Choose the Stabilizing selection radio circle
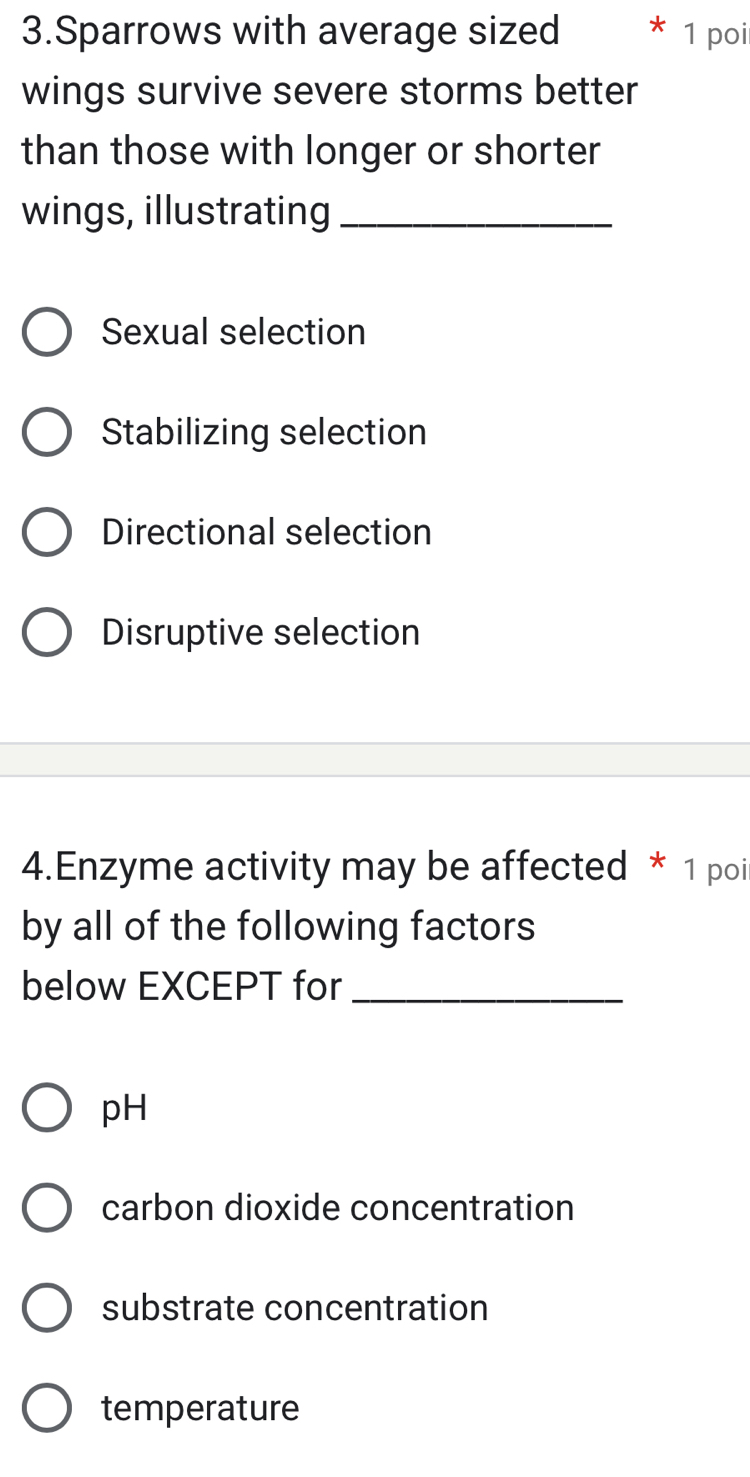 click(x=47, y=433)
